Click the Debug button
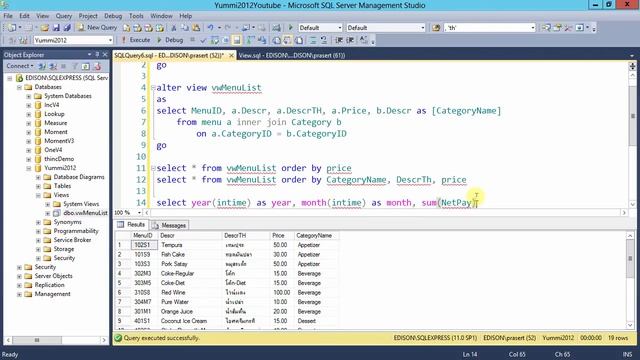This screenshot has height=360, width=640. [x=170, y=40]
